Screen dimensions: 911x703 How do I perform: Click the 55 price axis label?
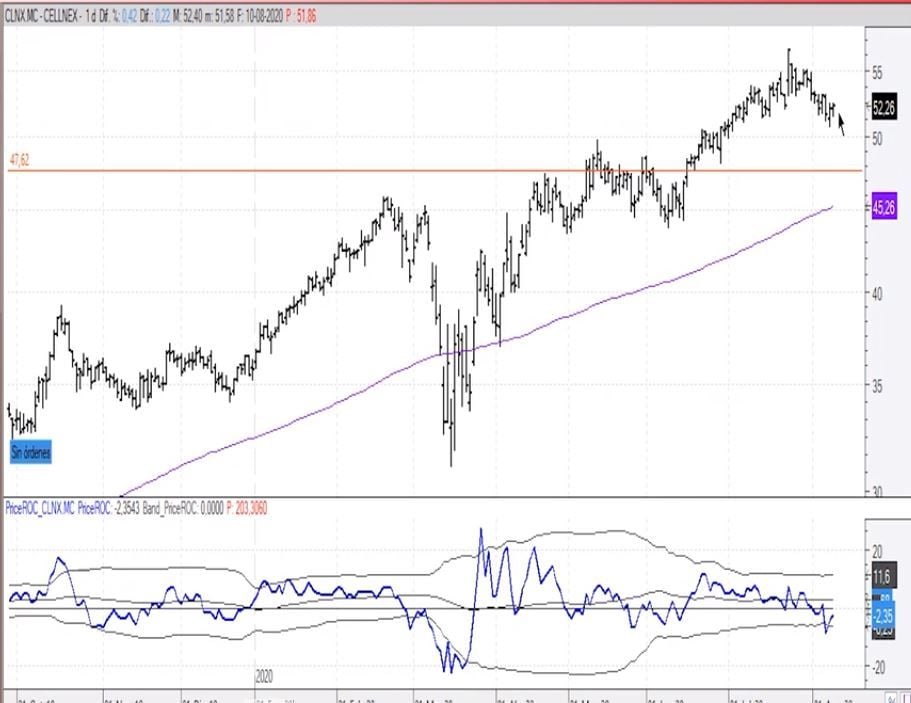tap(877, 73)
